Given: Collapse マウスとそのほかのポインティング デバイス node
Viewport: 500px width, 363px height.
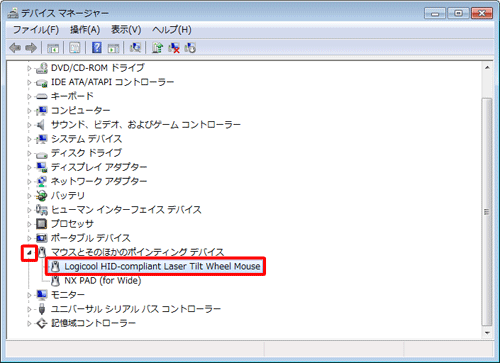Looking at the screenshot, I should point(29,253).
